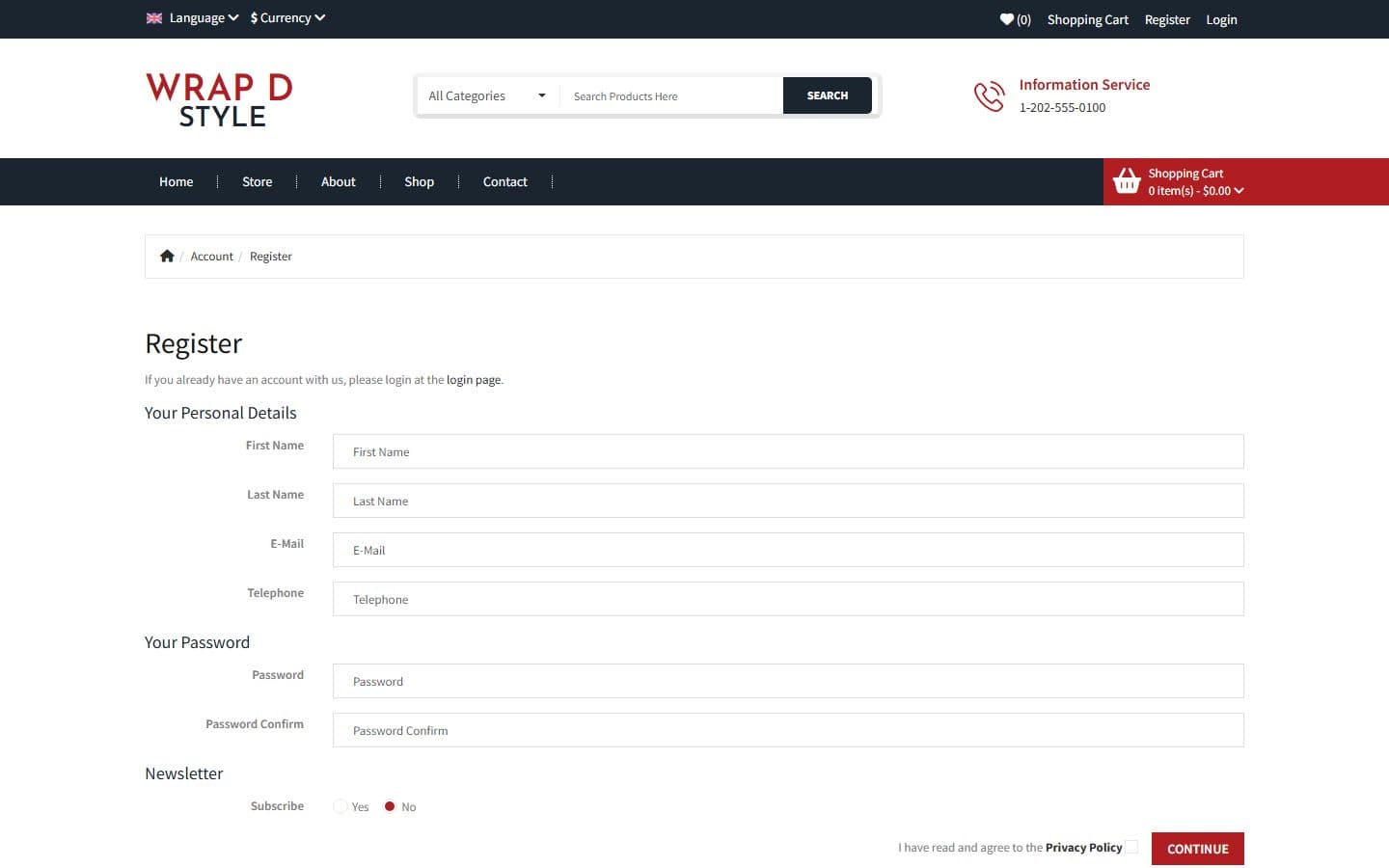This screenshot has width=1389, height=868.
Task: Open the wishlist heart icon
Action: [1007, 19]
